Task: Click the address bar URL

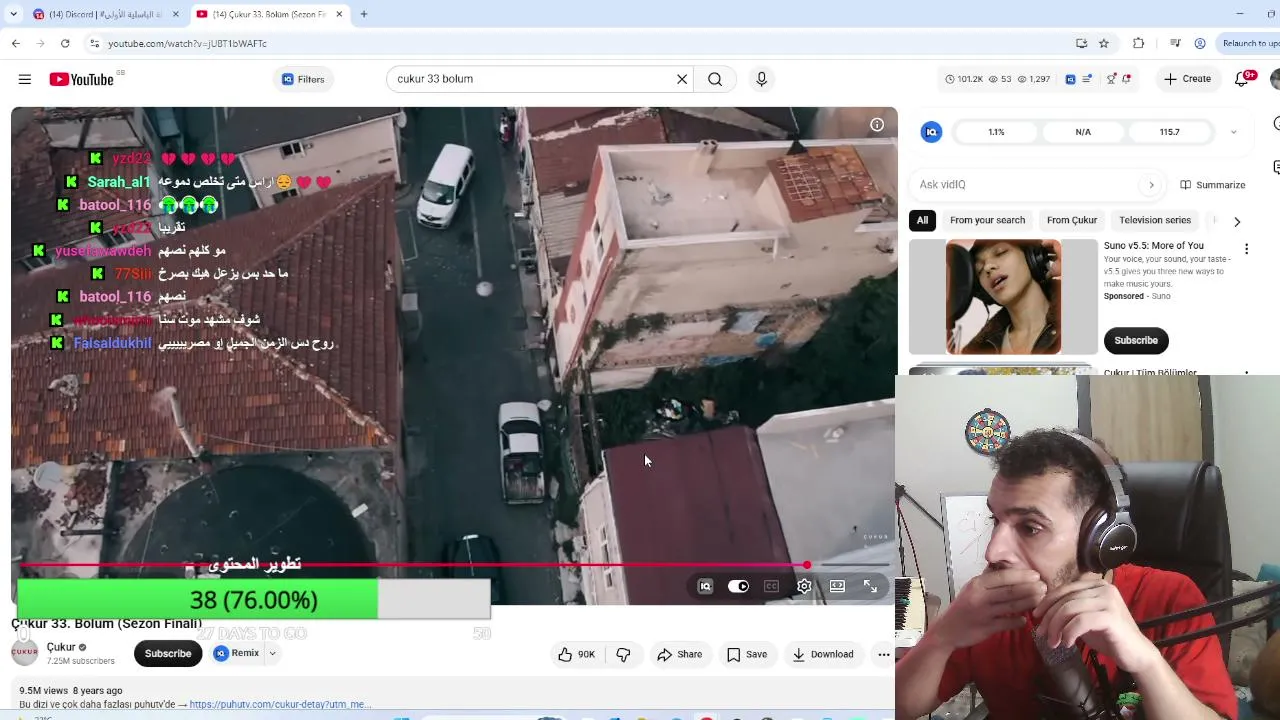Action: tap(187, 44)
